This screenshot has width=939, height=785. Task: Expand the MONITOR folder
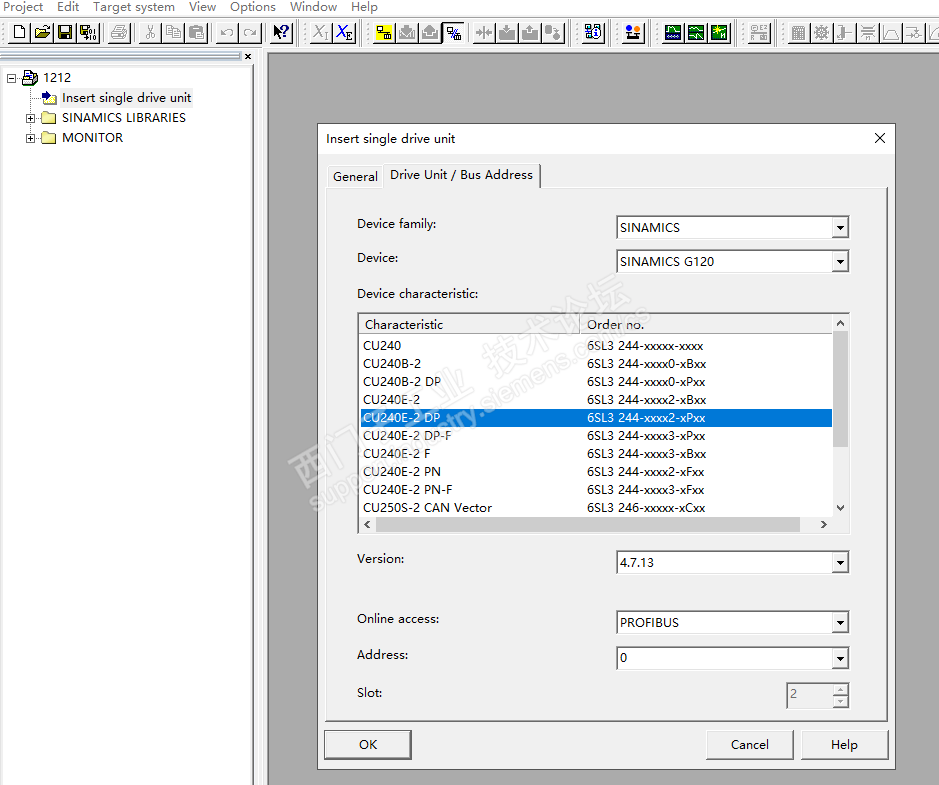click(x=31, y=138)
